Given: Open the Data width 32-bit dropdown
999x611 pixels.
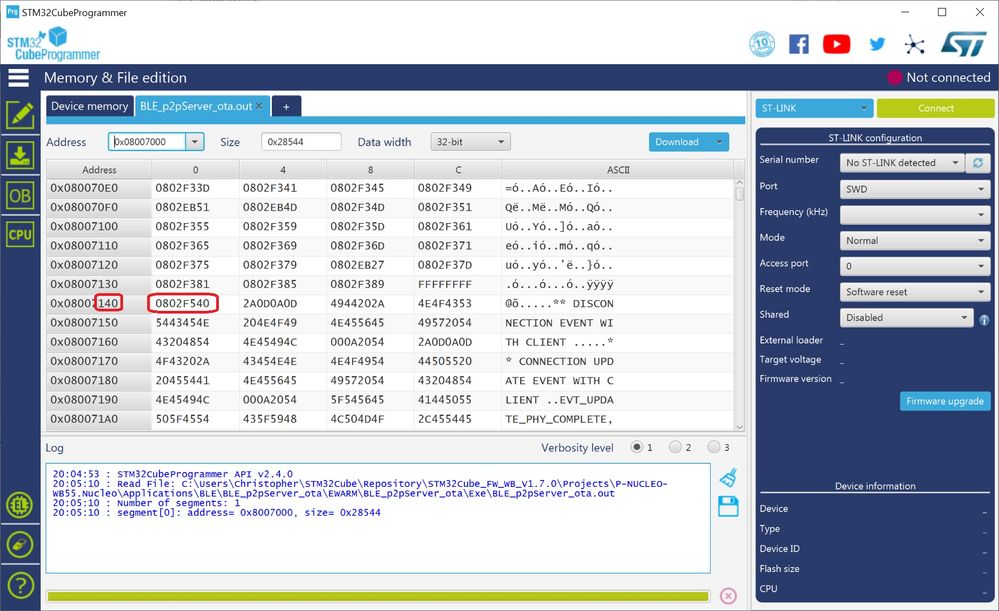Looking at the screenshot, I should [x=471, y=142].
